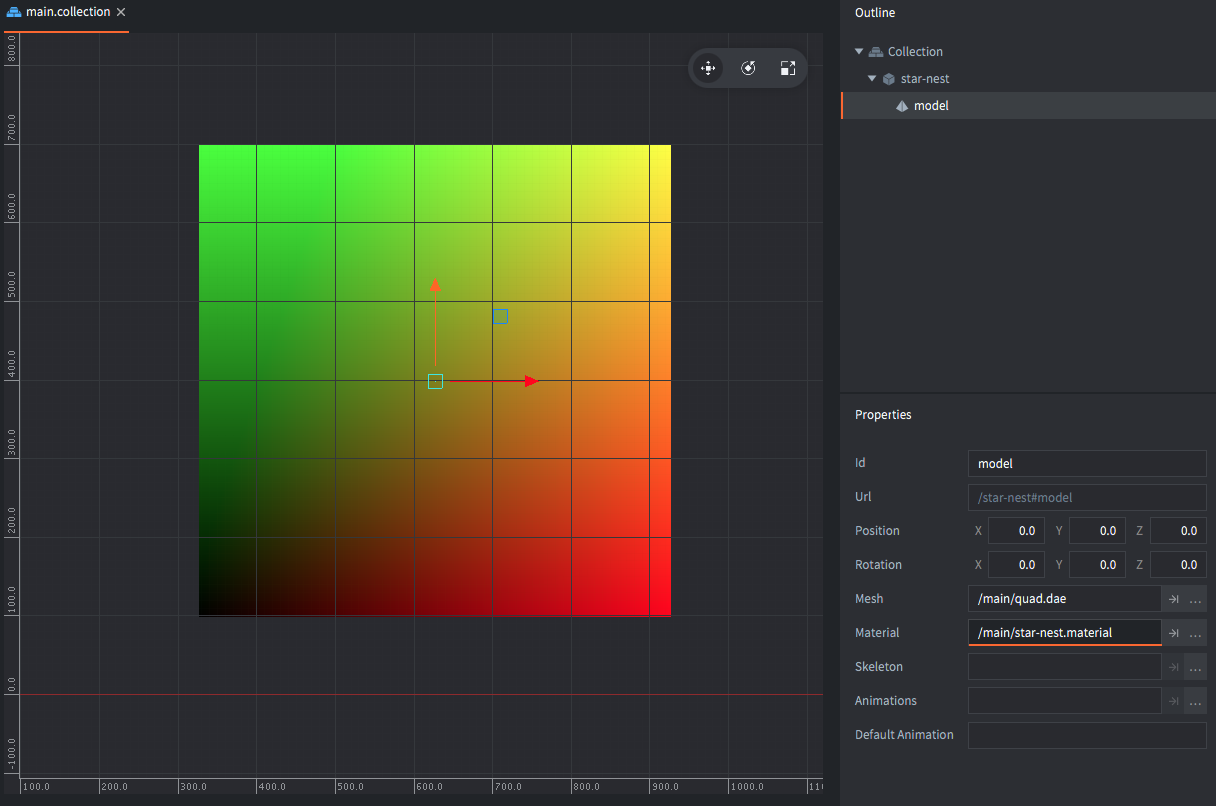1216x806 pixels.
Task: Click the Default Animation field
Action: coord(1087,735)
